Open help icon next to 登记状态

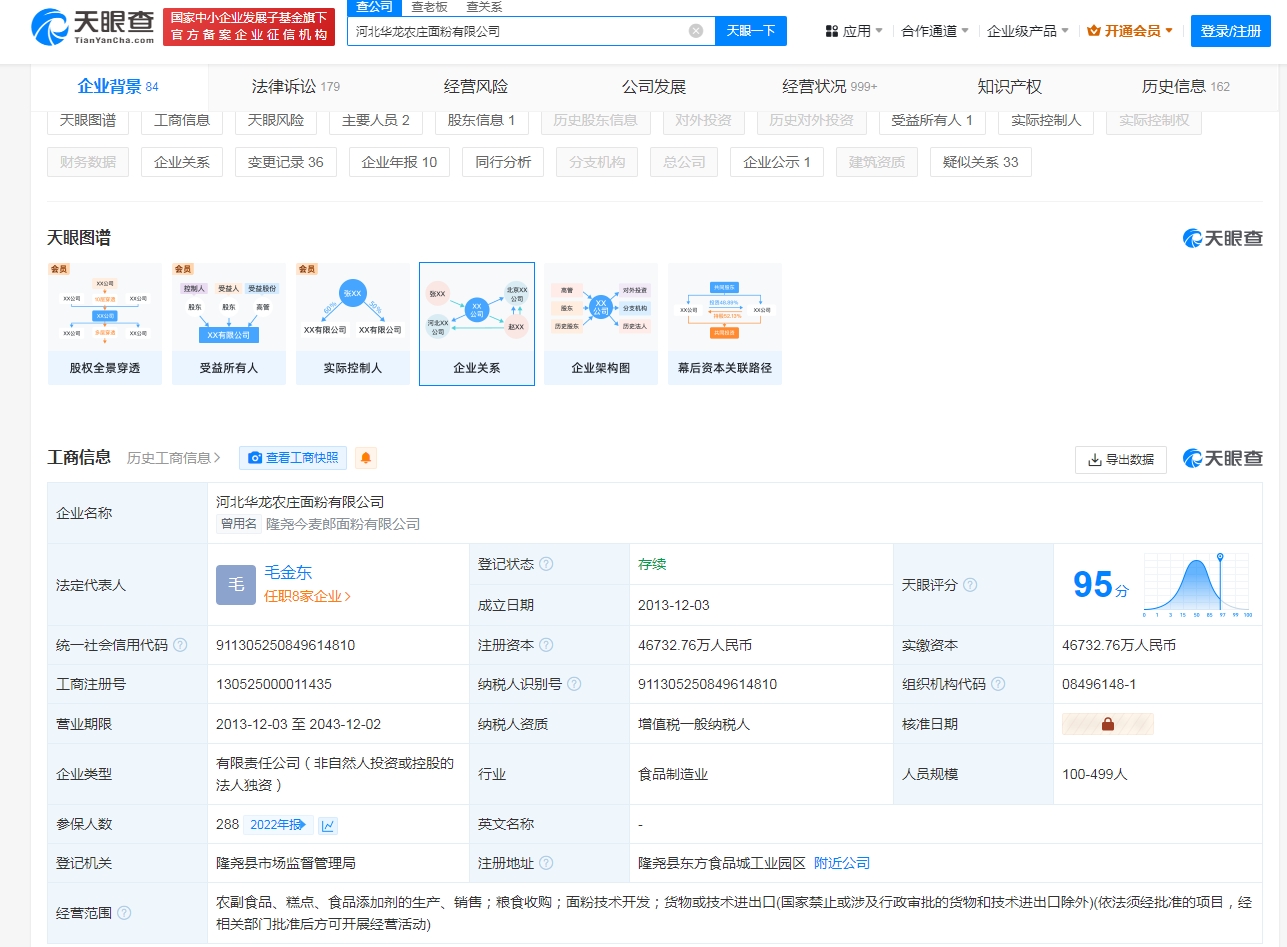point(546,564)
